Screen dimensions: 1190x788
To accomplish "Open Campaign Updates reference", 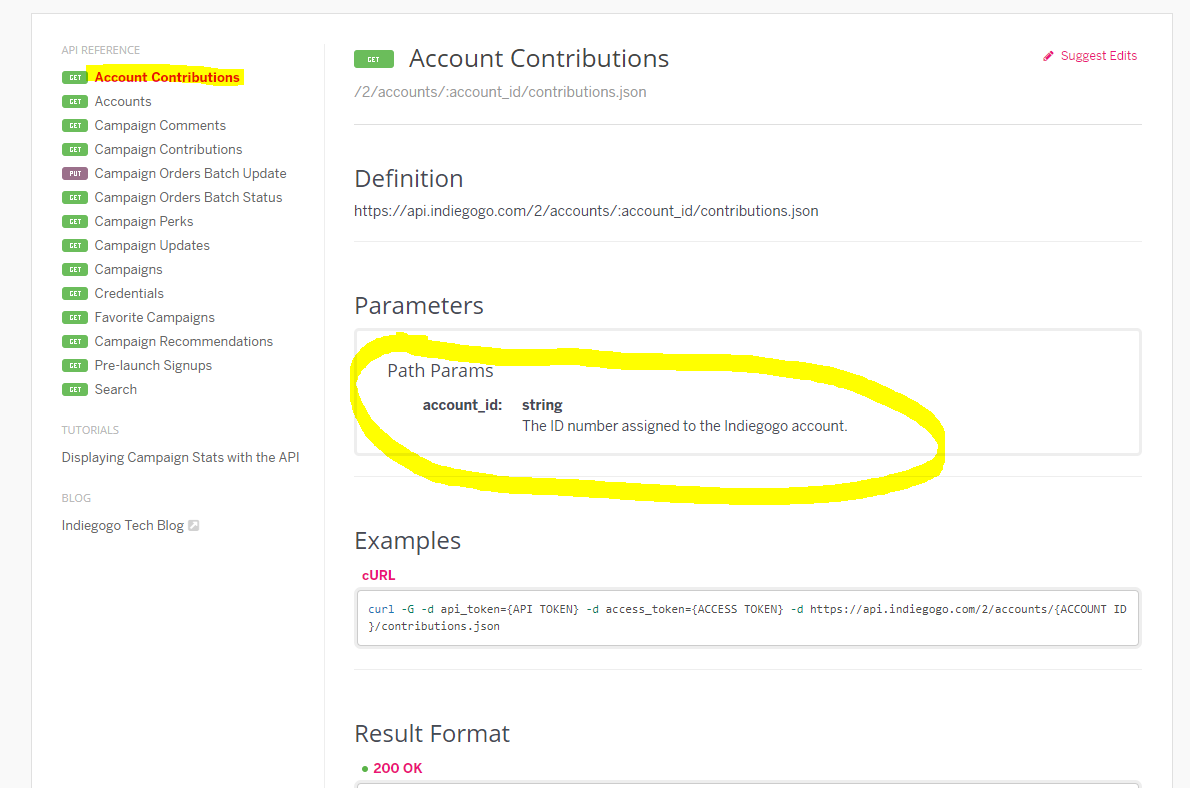I will pyautogui.click(x=152, y=245).
